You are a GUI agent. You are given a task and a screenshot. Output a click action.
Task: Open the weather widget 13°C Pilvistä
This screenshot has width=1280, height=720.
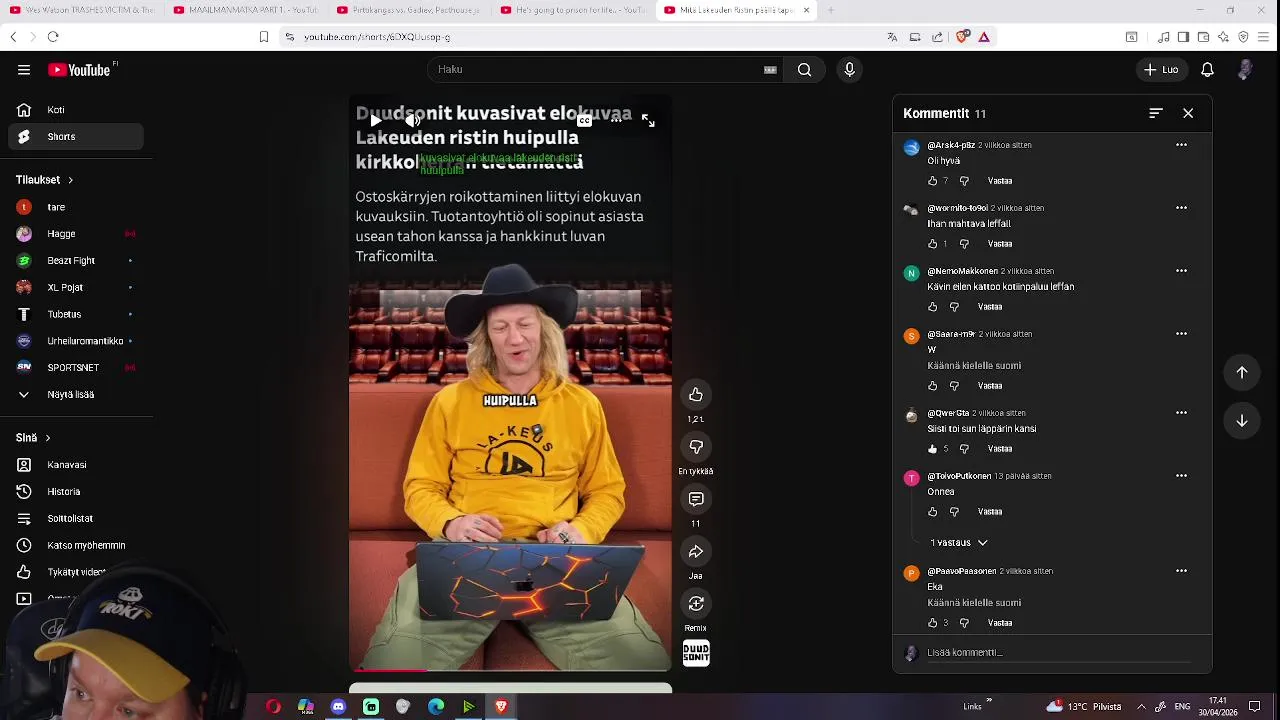[1083, 707]
